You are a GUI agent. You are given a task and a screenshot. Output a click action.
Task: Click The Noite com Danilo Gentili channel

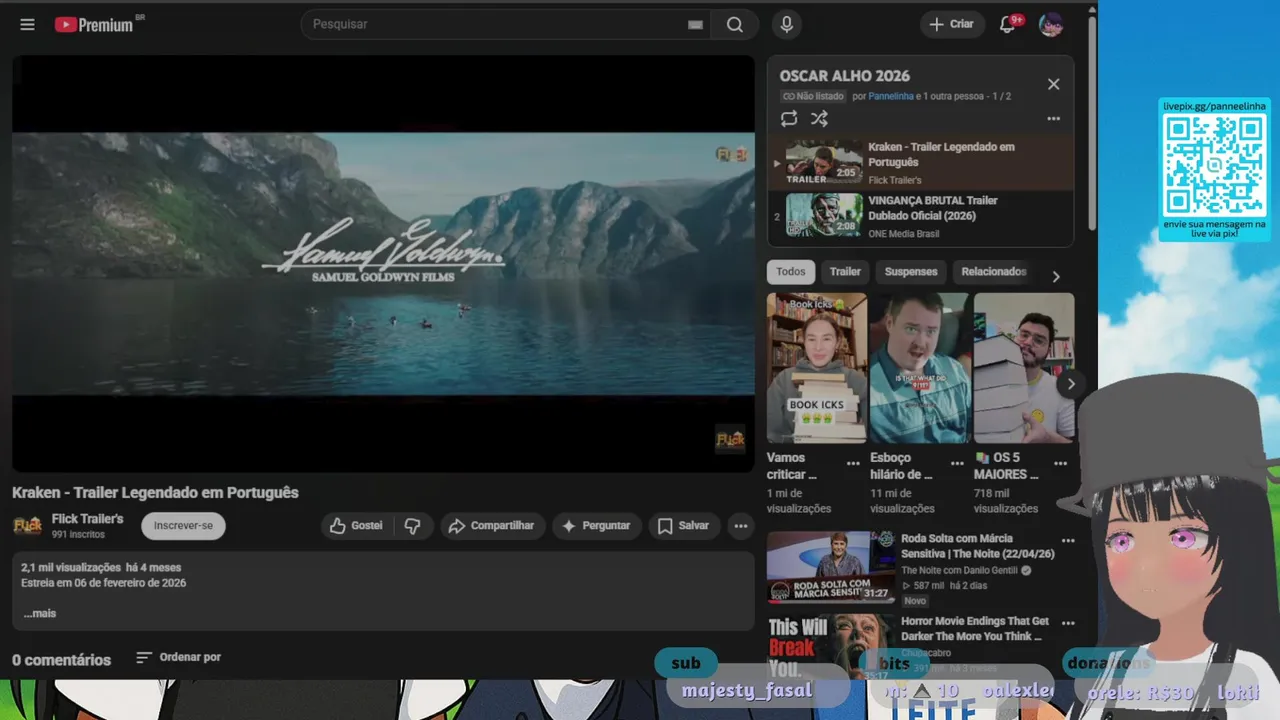959,571
